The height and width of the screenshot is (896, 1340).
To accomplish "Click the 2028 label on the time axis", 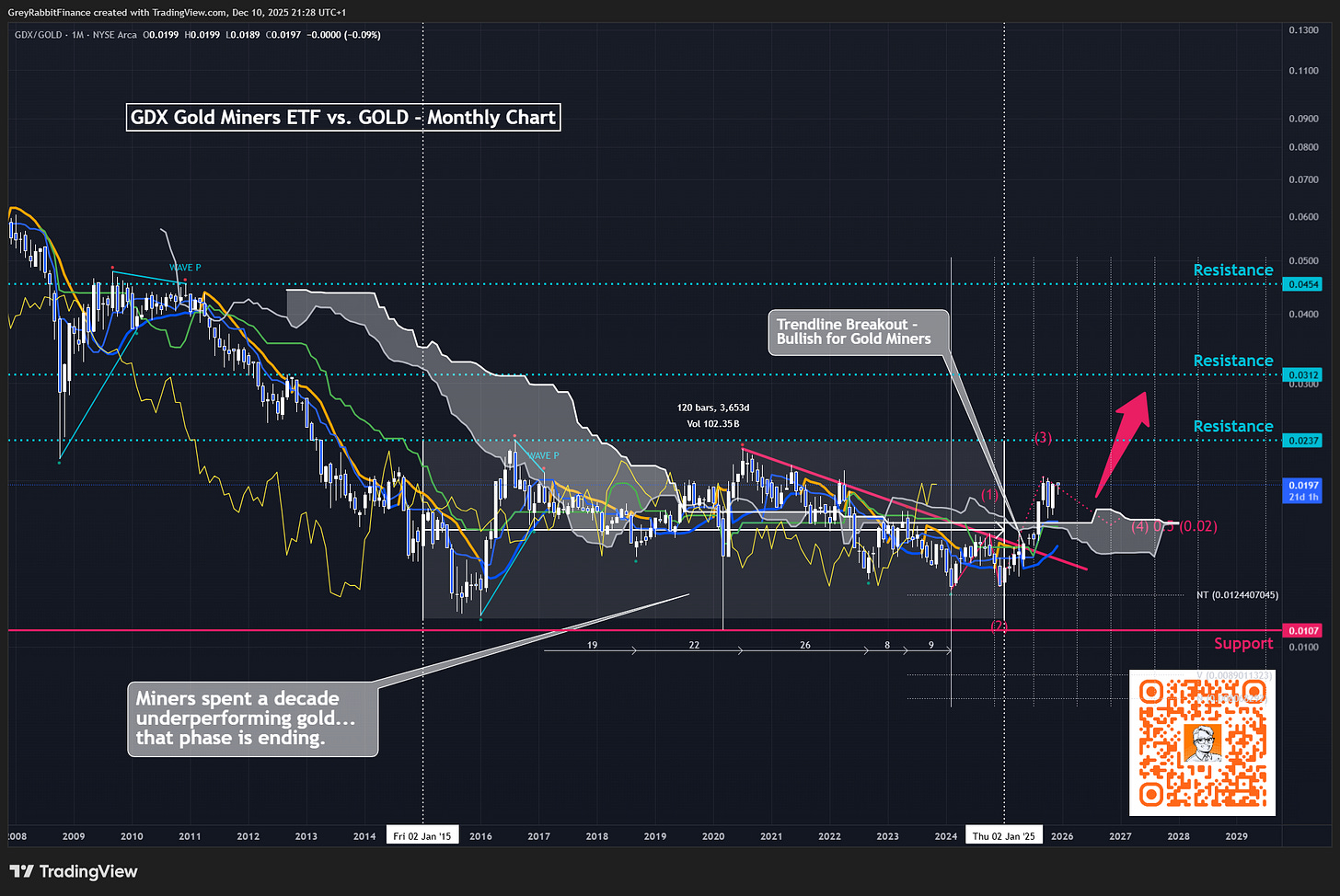I will 1178,836.
